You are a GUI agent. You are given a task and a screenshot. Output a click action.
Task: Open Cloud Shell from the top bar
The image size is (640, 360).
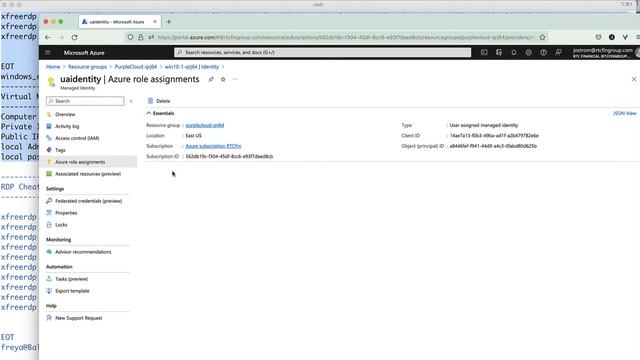484,53
